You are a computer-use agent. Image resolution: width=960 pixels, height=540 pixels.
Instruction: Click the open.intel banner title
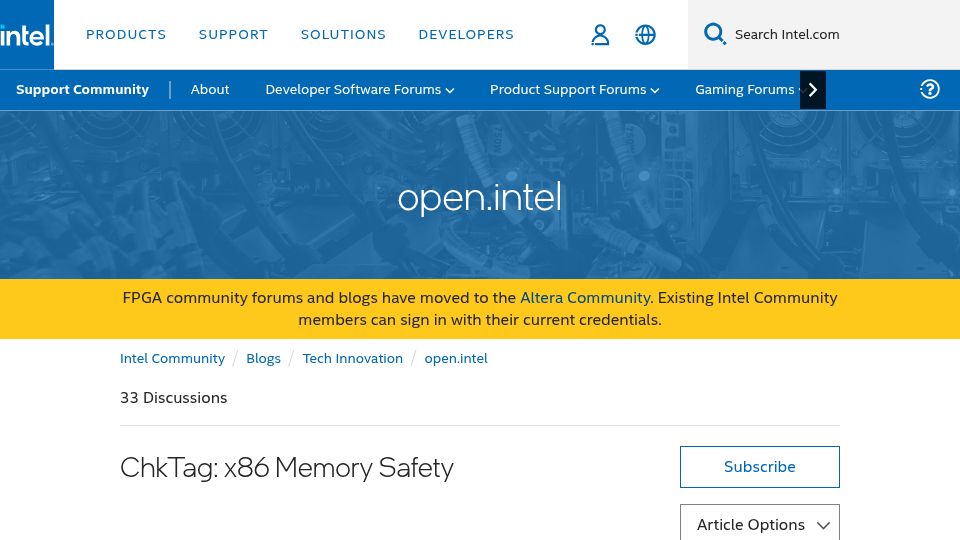pyautogui.click(x=479, y=198)
